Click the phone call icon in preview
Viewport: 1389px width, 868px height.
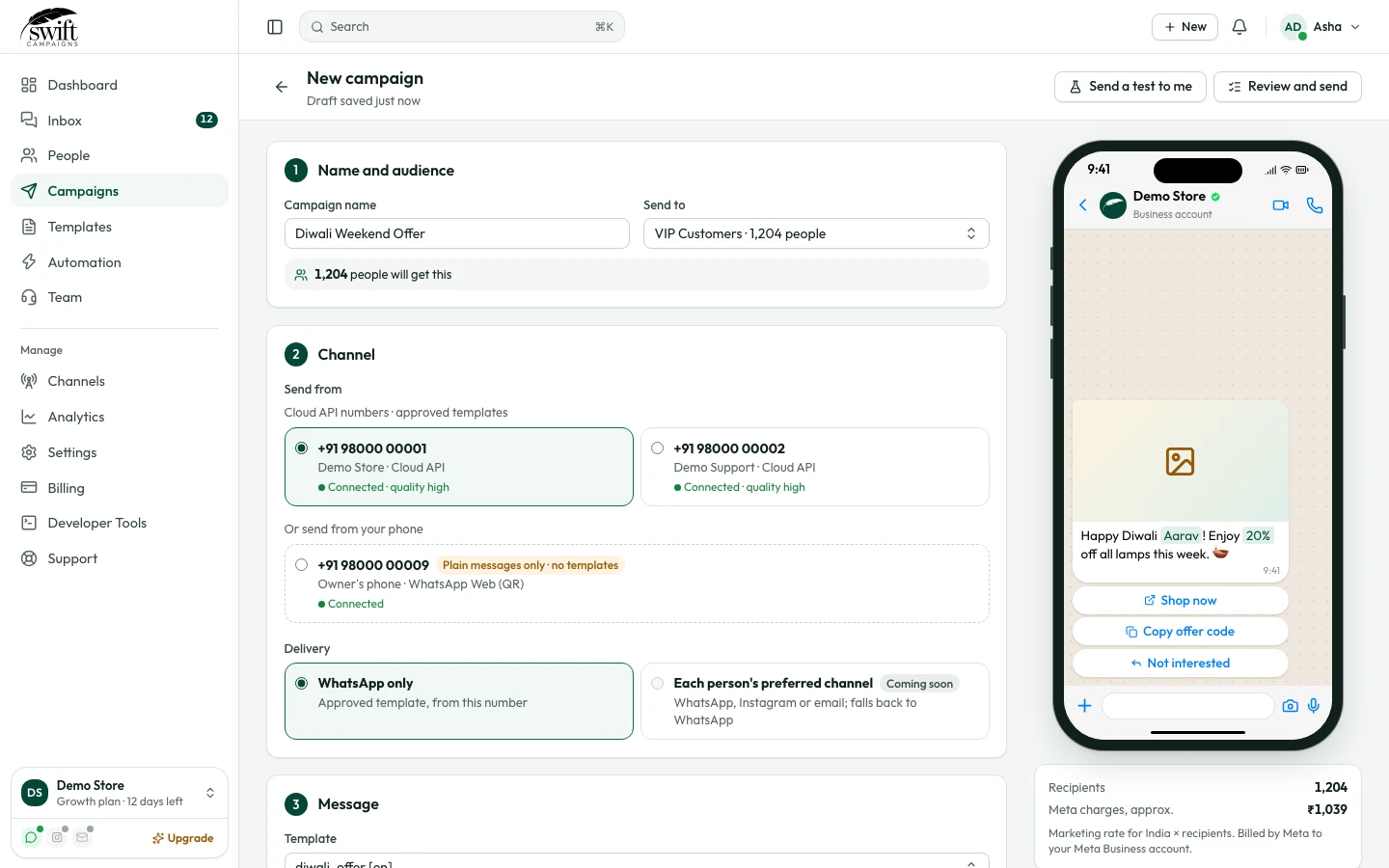coord(1314,204)
